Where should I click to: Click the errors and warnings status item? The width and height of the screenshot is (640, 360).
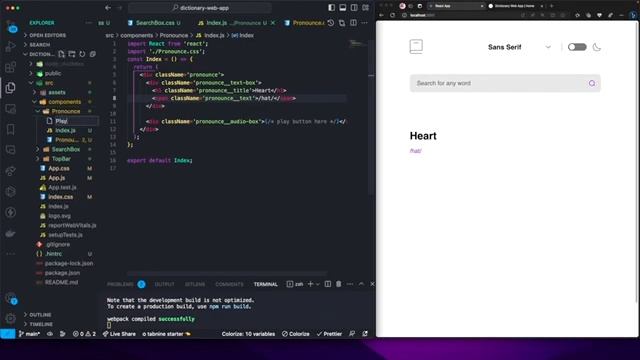tap(84, 334)
